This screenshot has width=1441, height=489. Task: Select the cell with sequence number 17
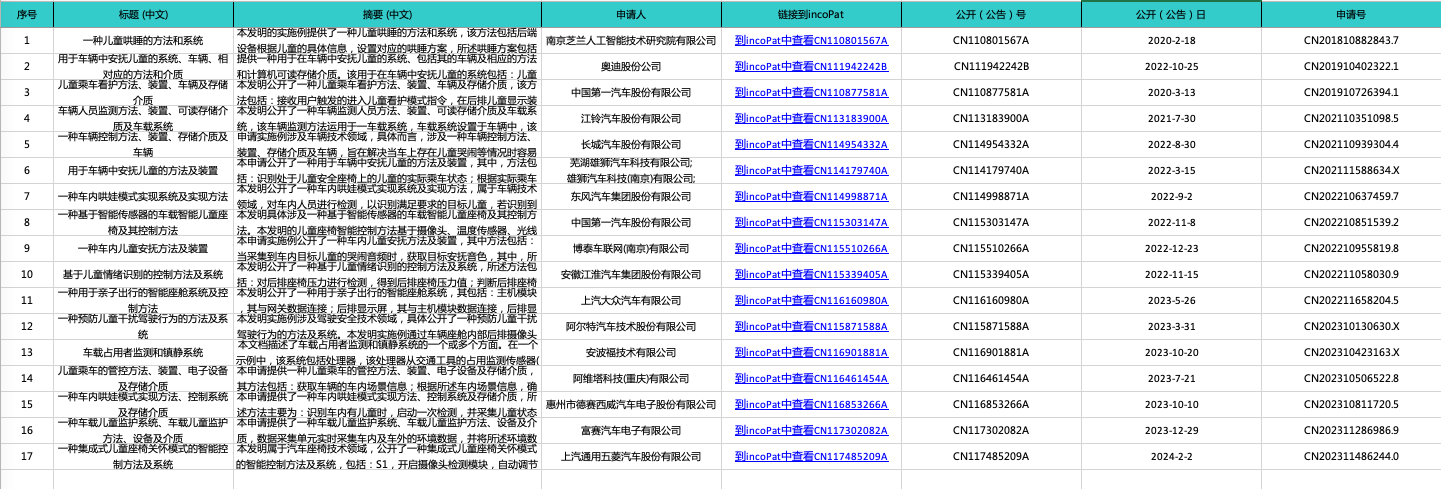pos(27,457)
